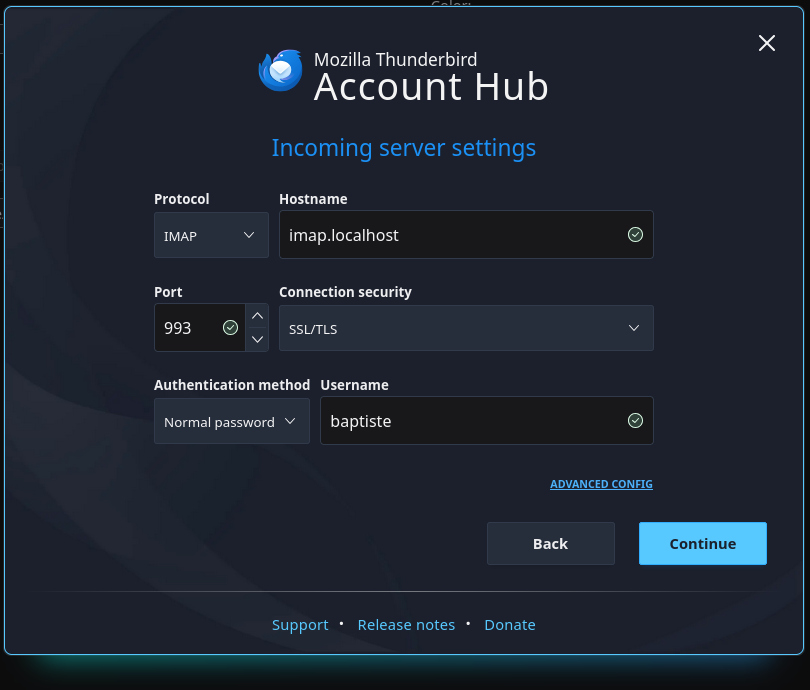Click the Back button
This screenshot has width=810, height=690.
(550, 543)
